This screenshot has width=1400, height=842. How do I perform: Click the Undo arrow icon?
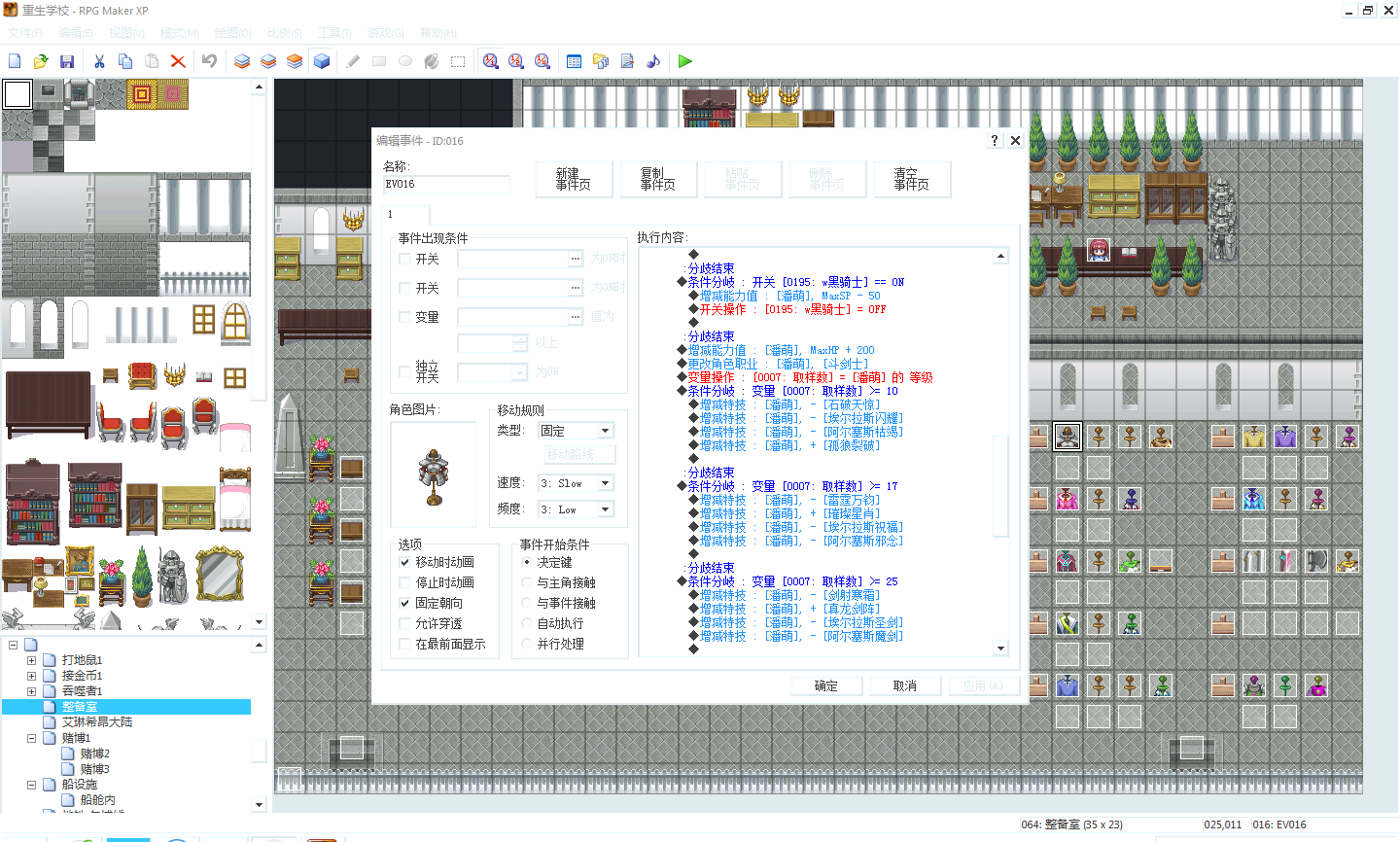click(209, 61)
